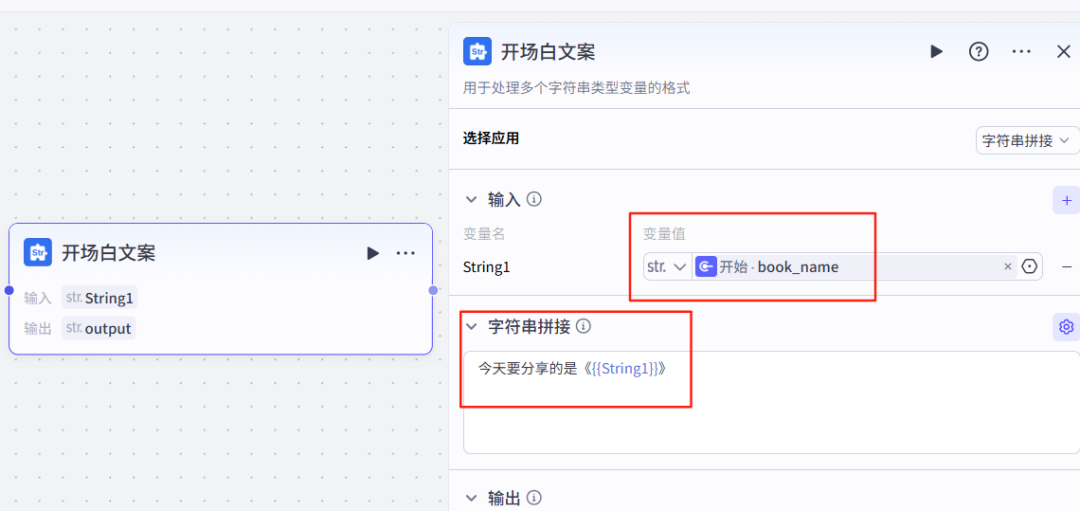
Task: Click the Str icon on the canvas node
Action: (x=38, y=252)
